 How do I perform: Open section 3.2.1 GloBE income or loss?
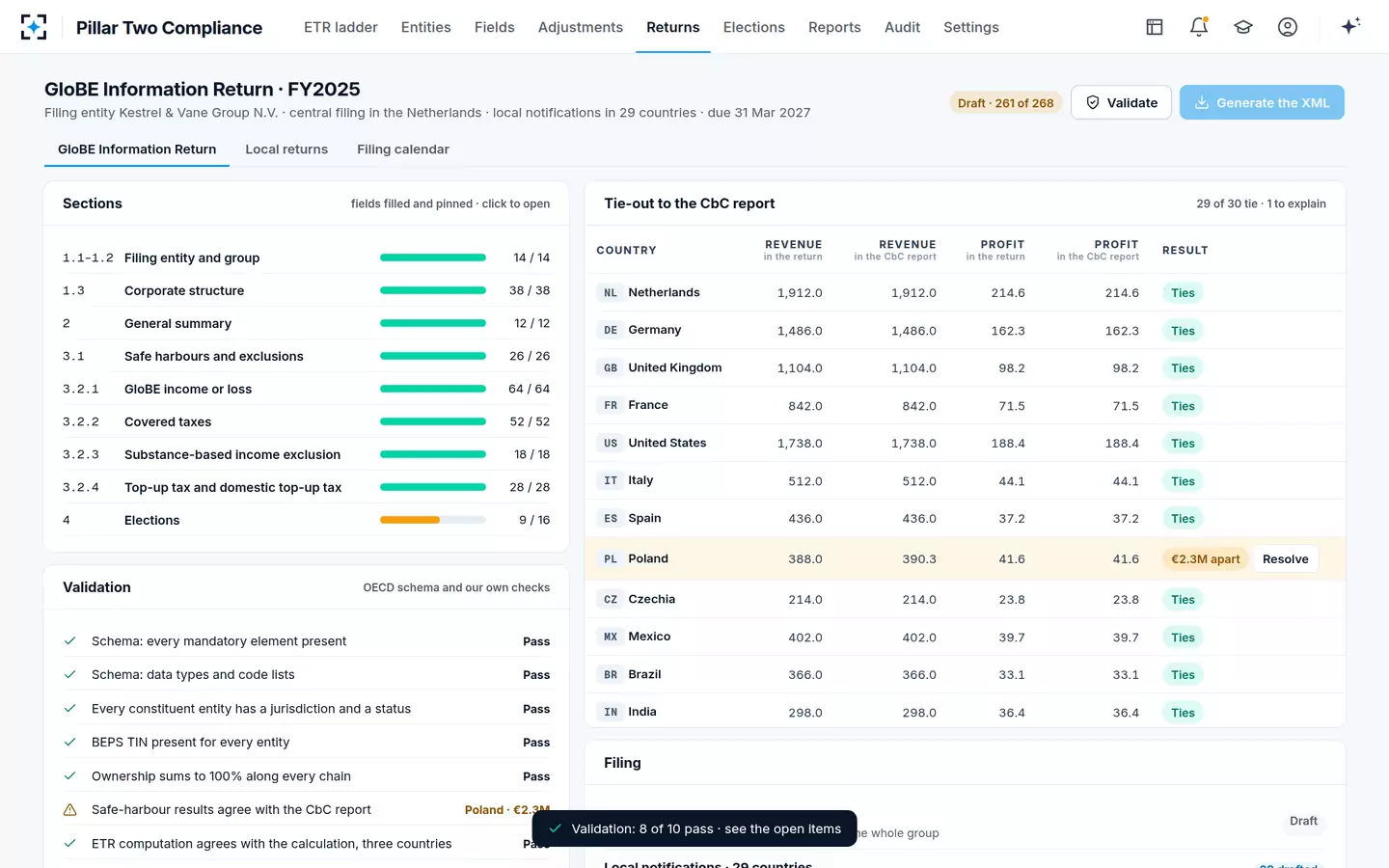[x=306, y=389]
